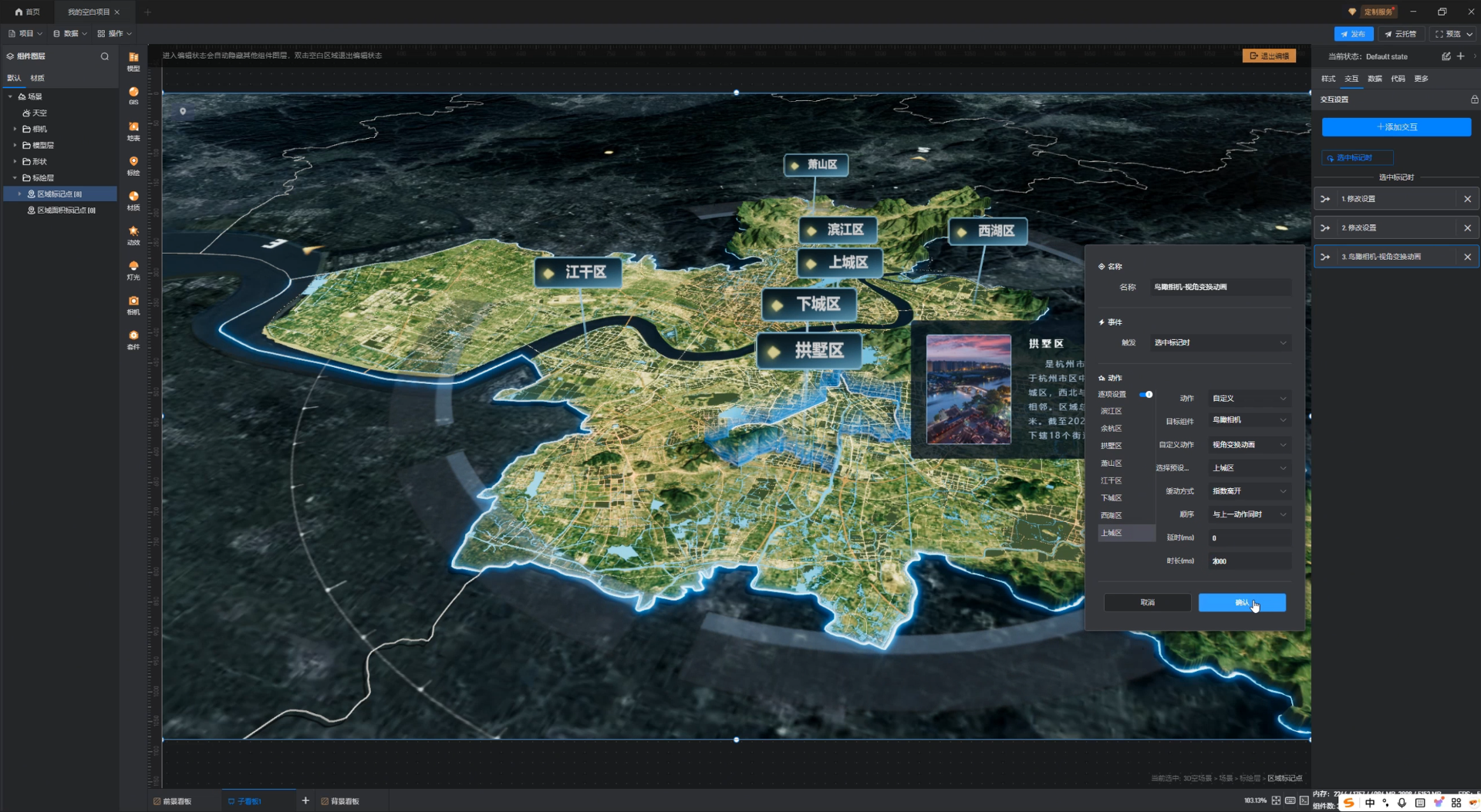This screenshot has width=1481, height=812.
Task: Collapse the 标绘层 folder
Action: pos(15,177)
